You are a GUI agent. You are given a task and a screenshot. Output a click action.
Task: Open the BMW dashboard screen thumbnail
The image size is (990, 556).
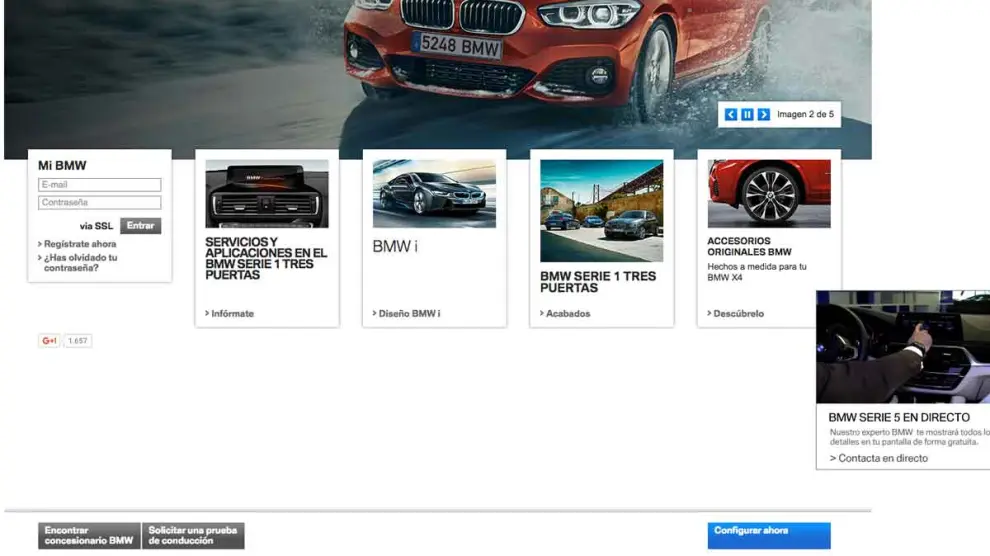coord(267,194)
